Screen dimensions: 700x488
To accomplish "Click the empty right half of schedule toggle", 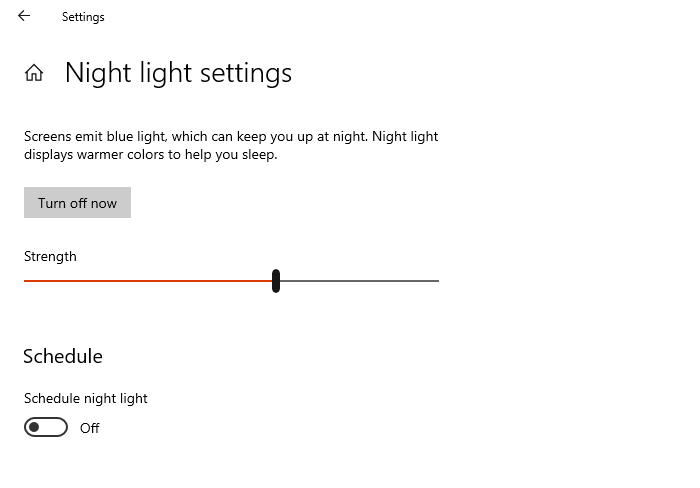I will pos(56,428).
